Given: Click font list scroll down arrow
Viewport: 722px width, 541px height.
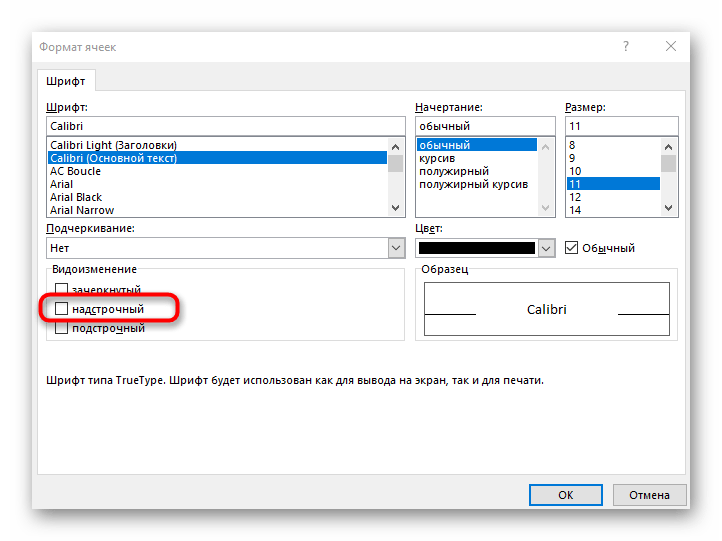Looking at the screenshot, I should click(395, 208).
